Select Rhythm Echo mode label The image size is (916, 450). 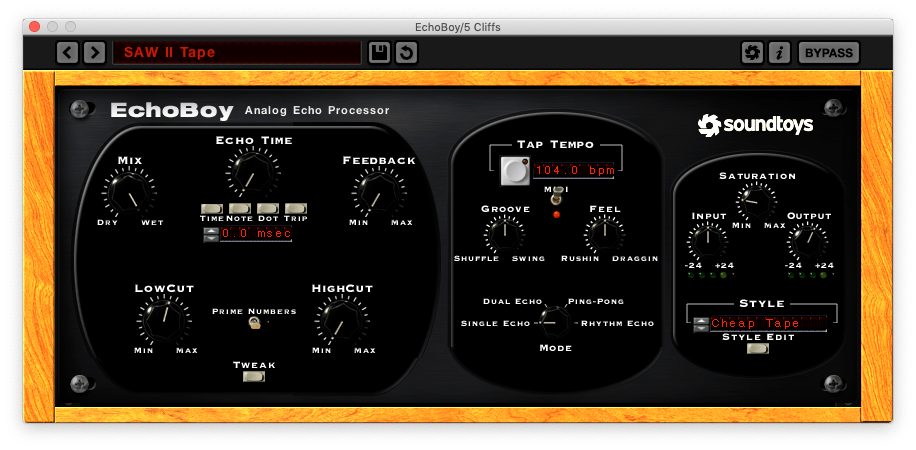[x=617, y=323]
